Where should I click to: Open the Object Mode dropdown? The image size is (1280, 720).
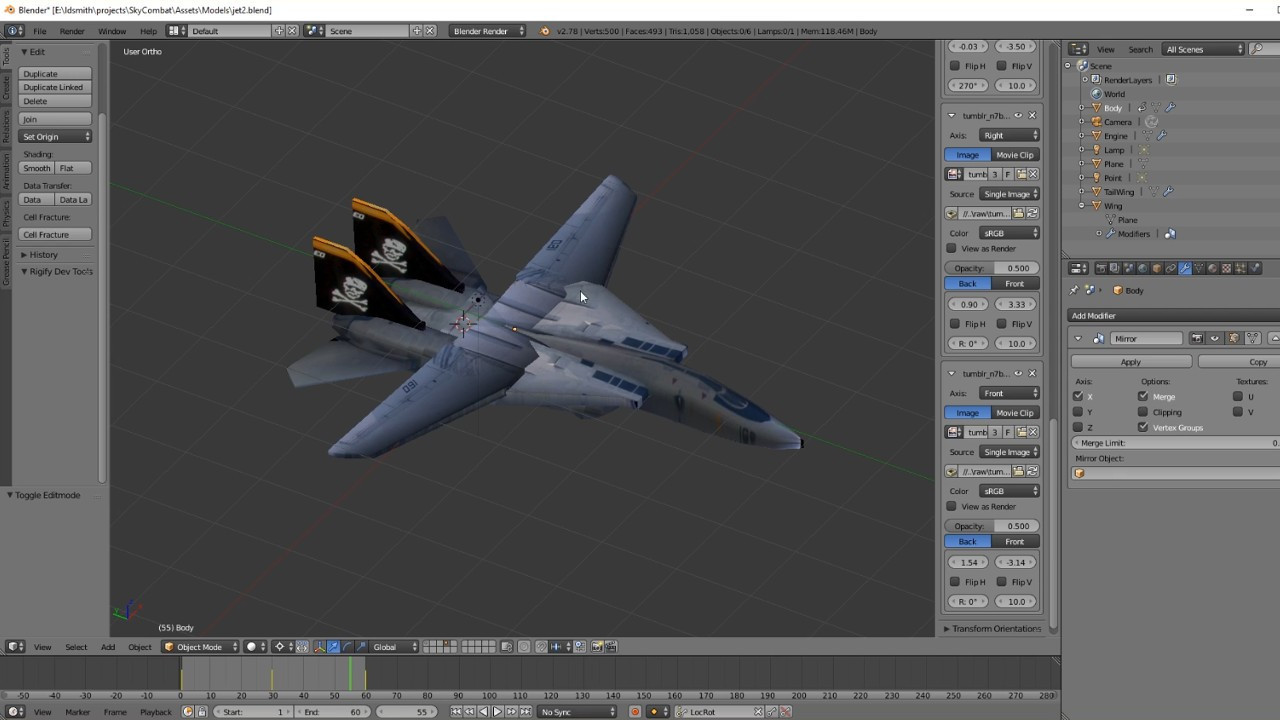pyautogui.click(x=201, y=647)
